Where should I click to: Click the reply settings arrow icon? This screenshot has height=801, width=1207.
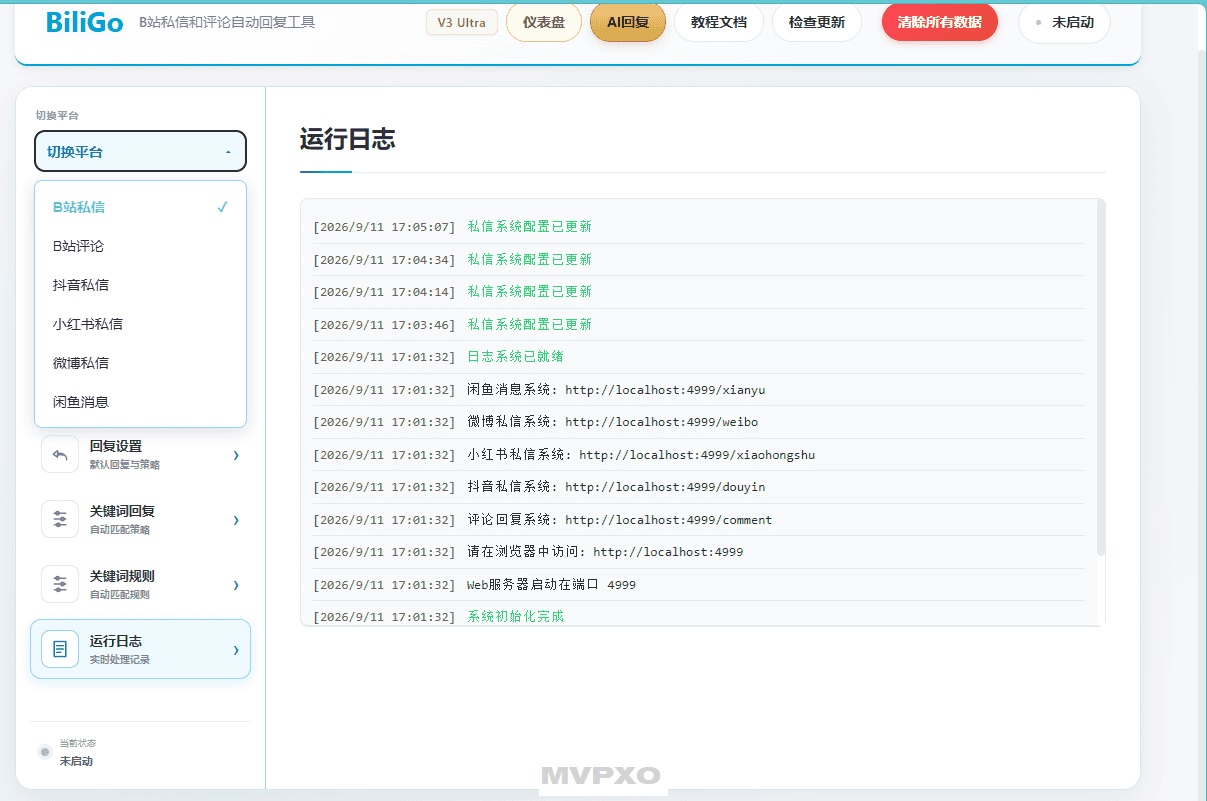click(x=60, y=455)
